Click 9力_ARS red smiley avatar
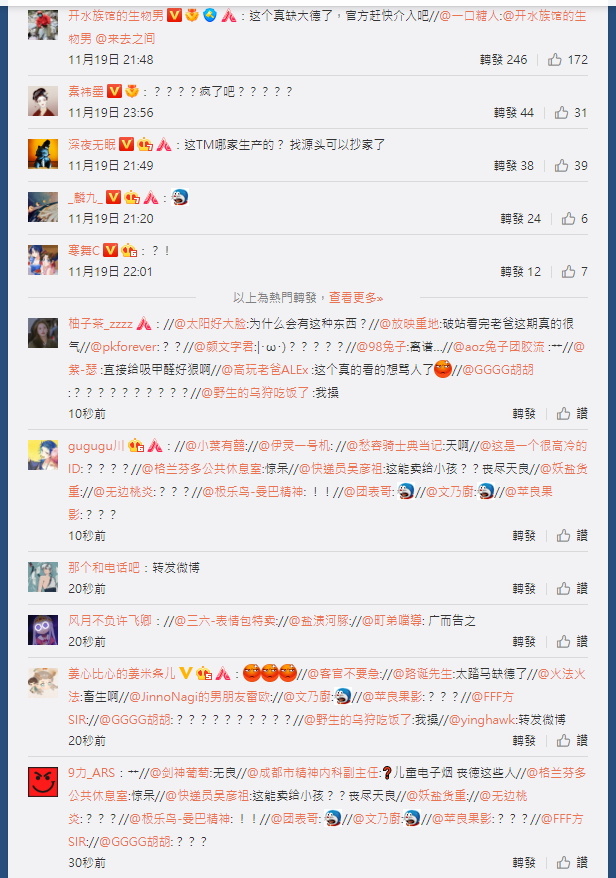 click(43, 782)
